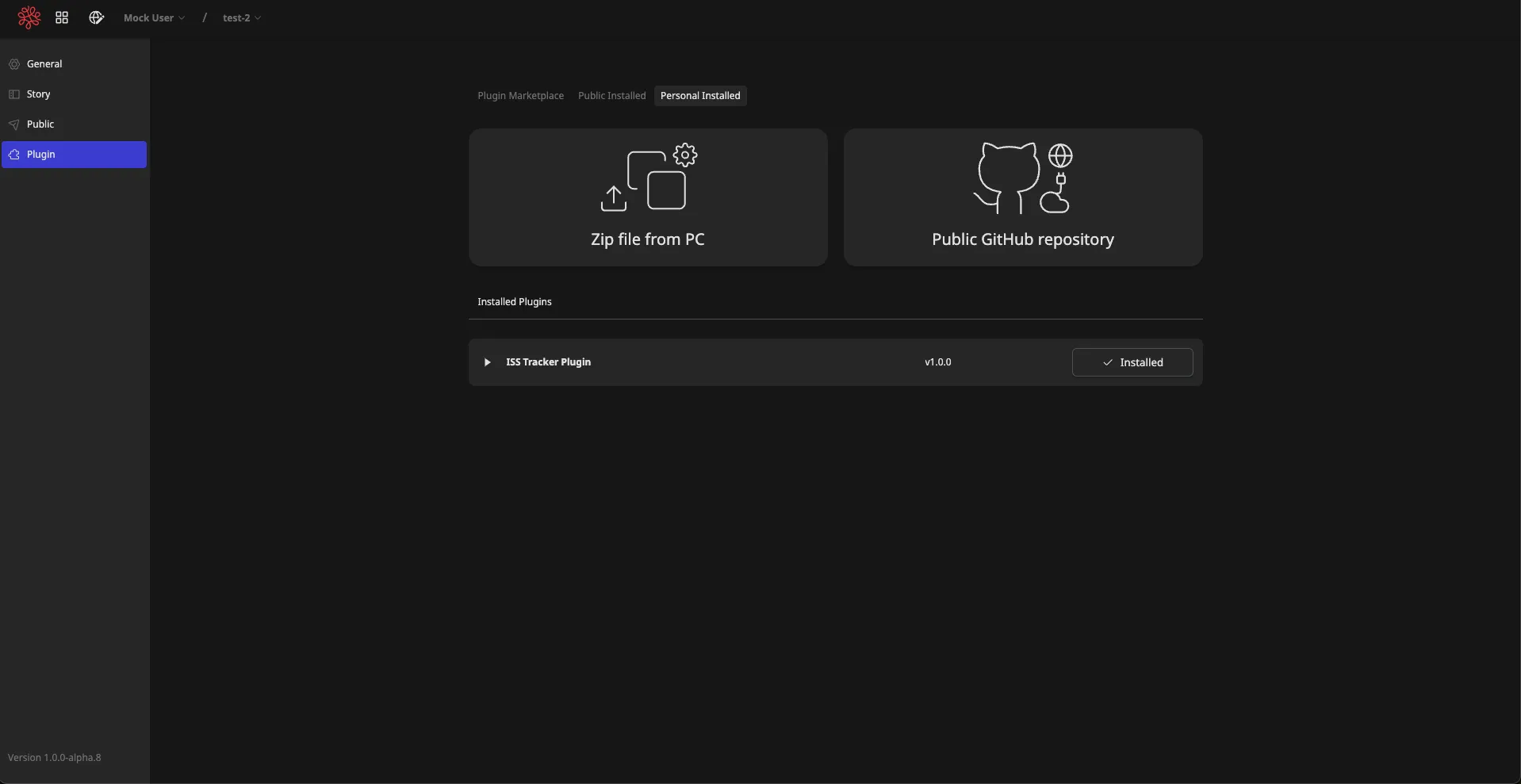This screenshot has width=1521, height=784.
Task: Click the GitHub cat illustration icon
Action: (1023, 178)
